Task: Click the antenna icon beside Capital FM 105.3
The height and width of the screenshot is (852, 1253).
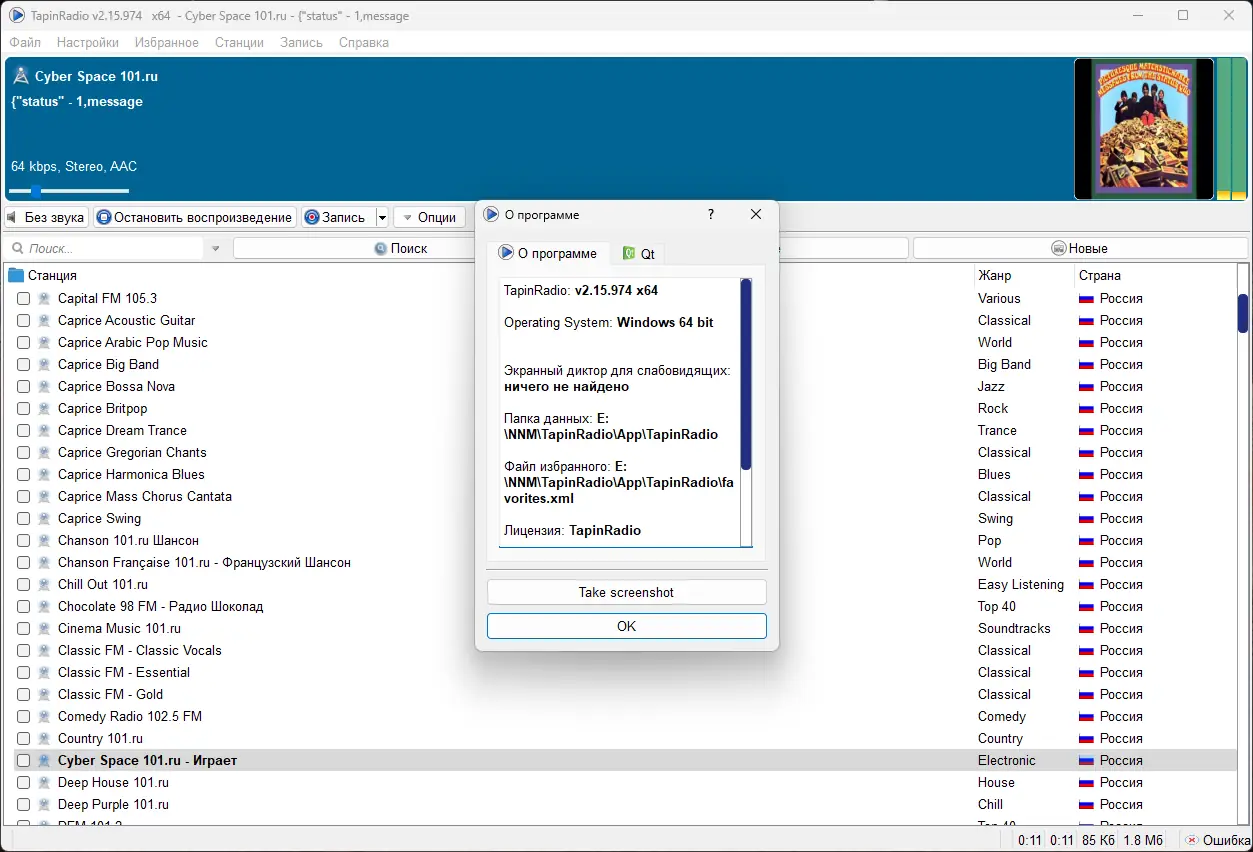Action: click(44, 298)
